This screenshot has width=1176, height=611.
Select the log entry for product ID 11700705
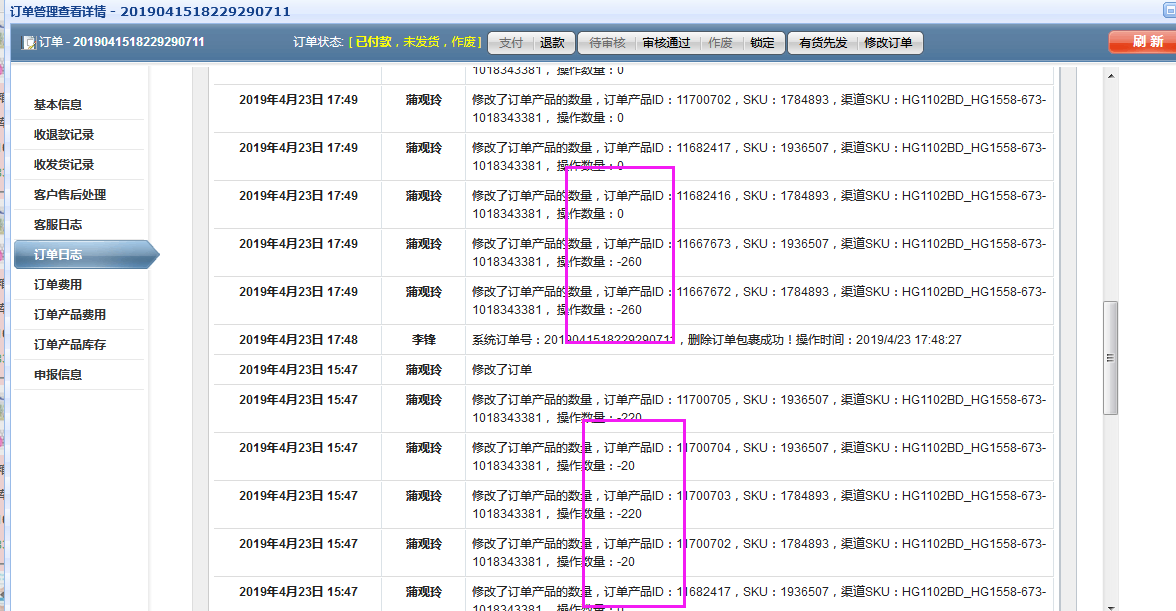(x=633, y=409)
